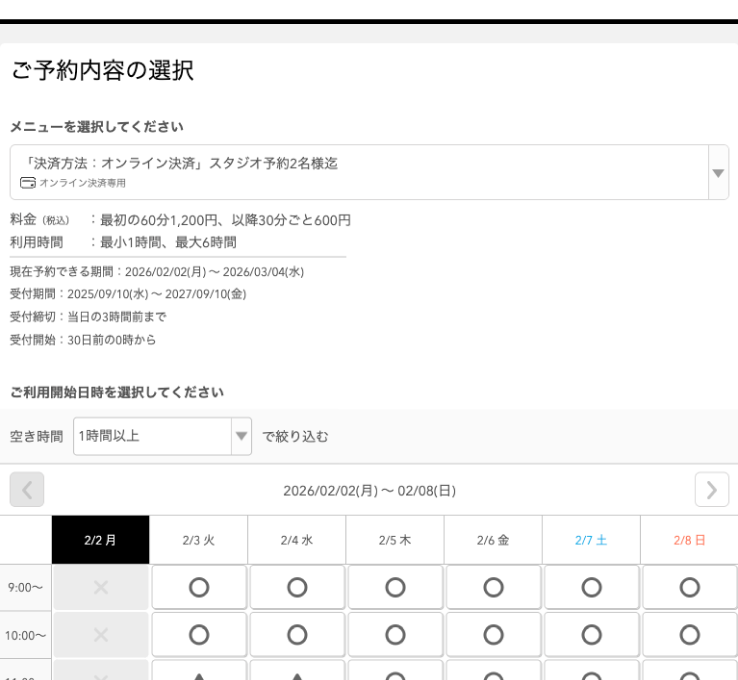Click the オンライン決済専用 card icon
This screenshot has width=738, height=680.
point(28,183)
